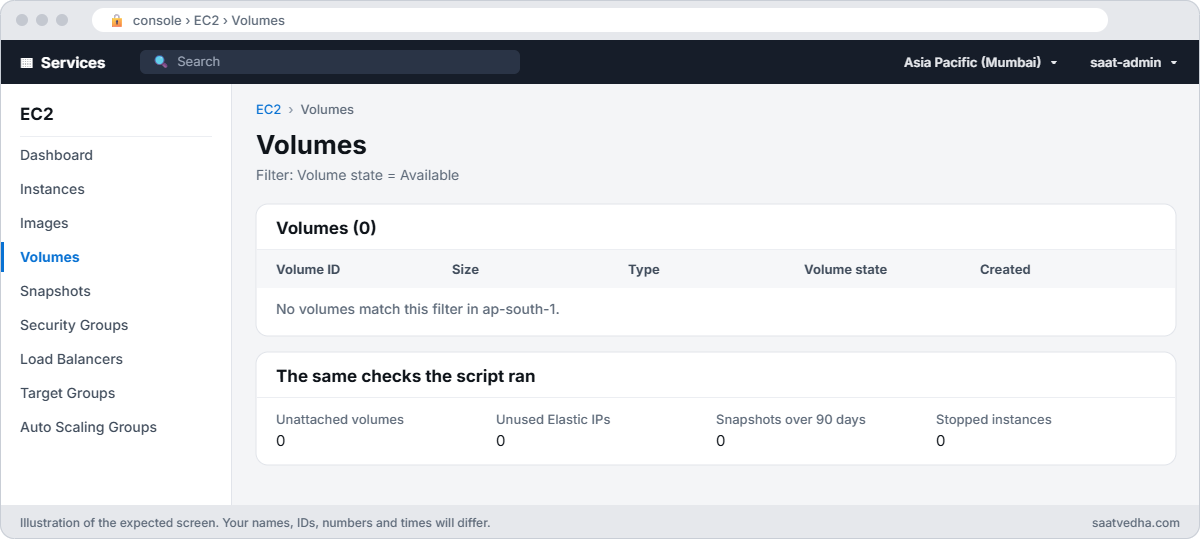
Task: Click the Unused Elastic IPs label
Action: coord(553,419)
